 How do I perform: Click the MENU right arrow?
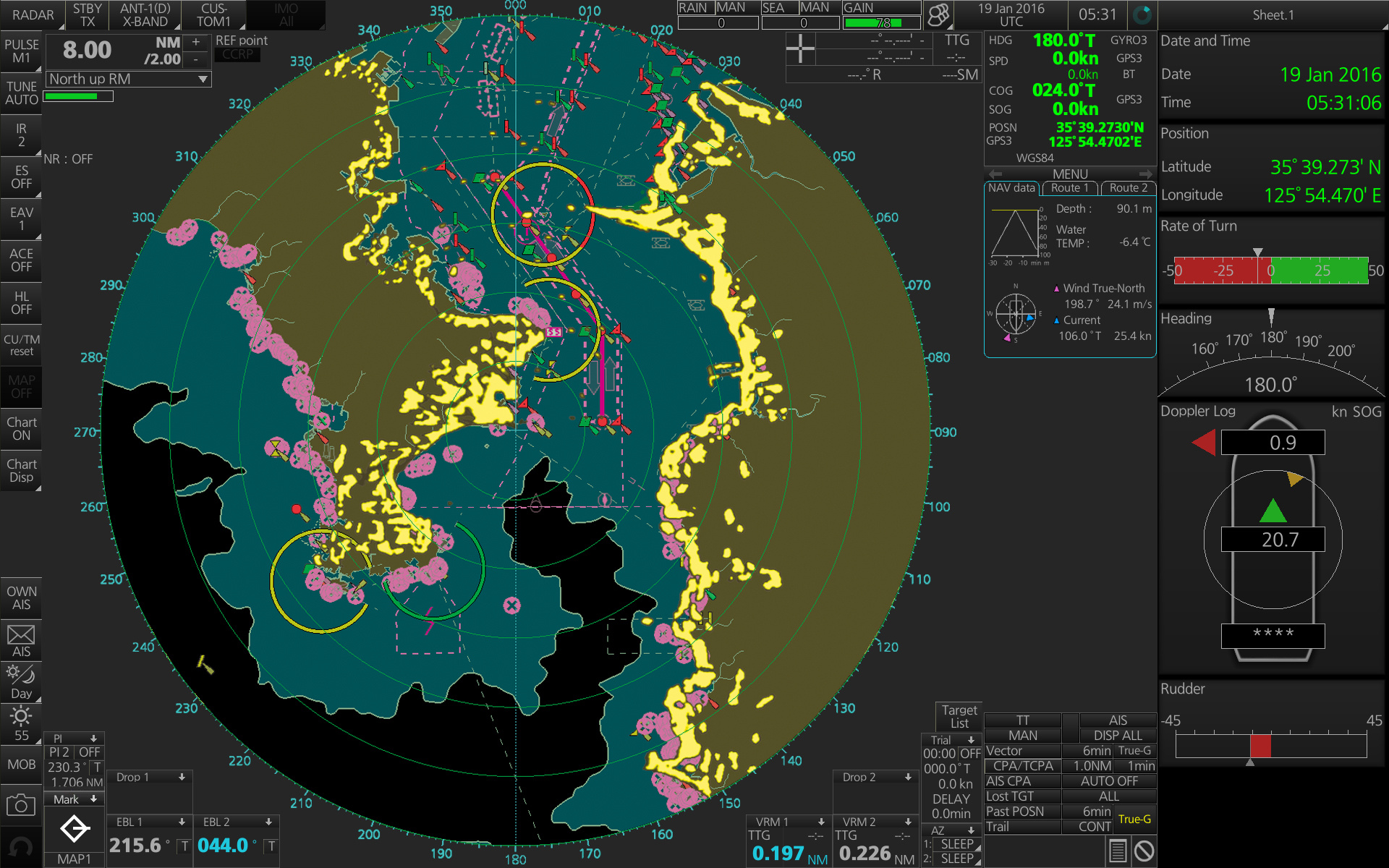tap(1145, 174)
